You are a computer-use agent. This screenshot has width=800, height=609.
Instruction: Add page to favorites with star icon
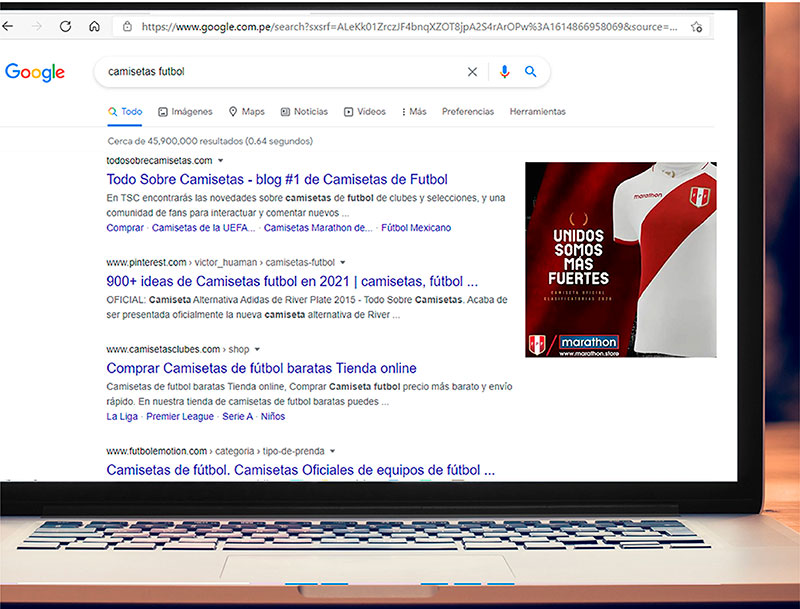(696, 27)
